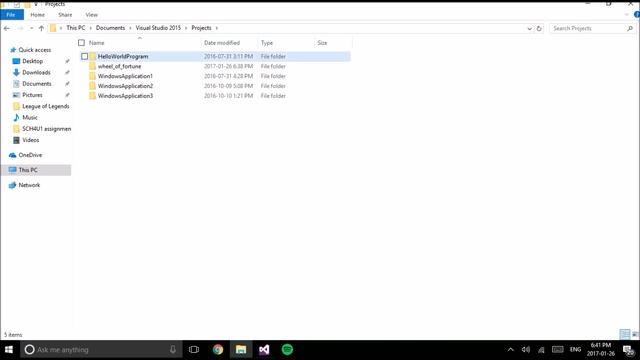Screen dimensions: 640x360
Task: Click Cortana microphone icon
Action: tap(173, 350)
